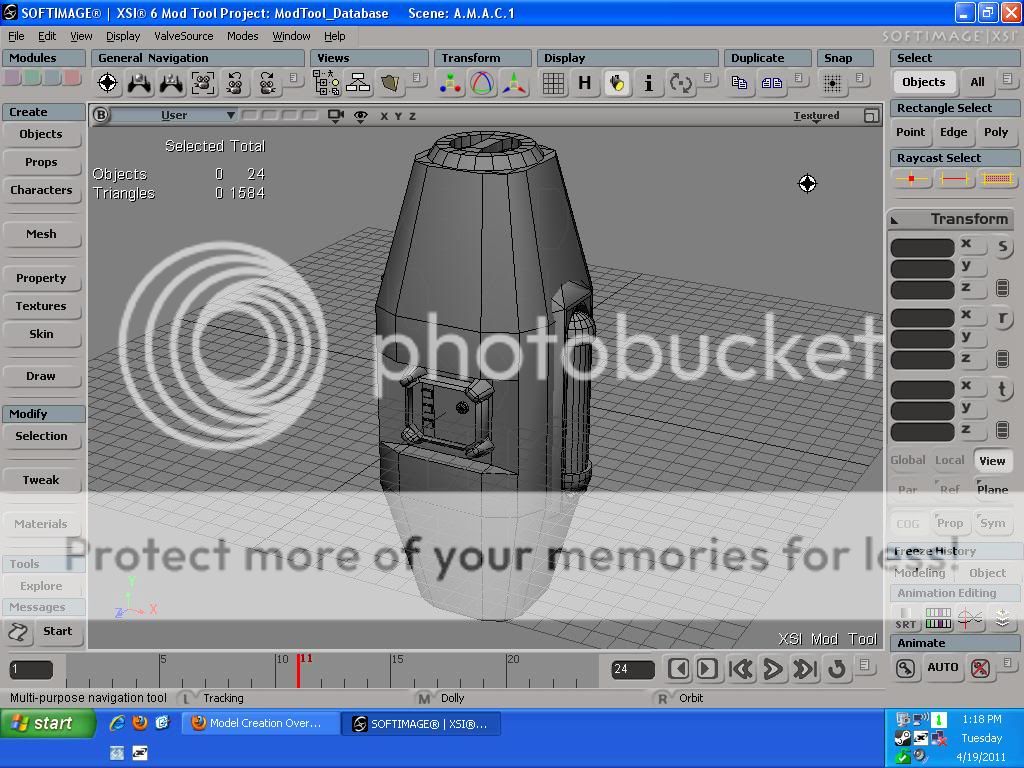The height and width of the screenshot is (768, 1024).
Task: Switch transform mode to Local
Action: click(x=949, y=460)
